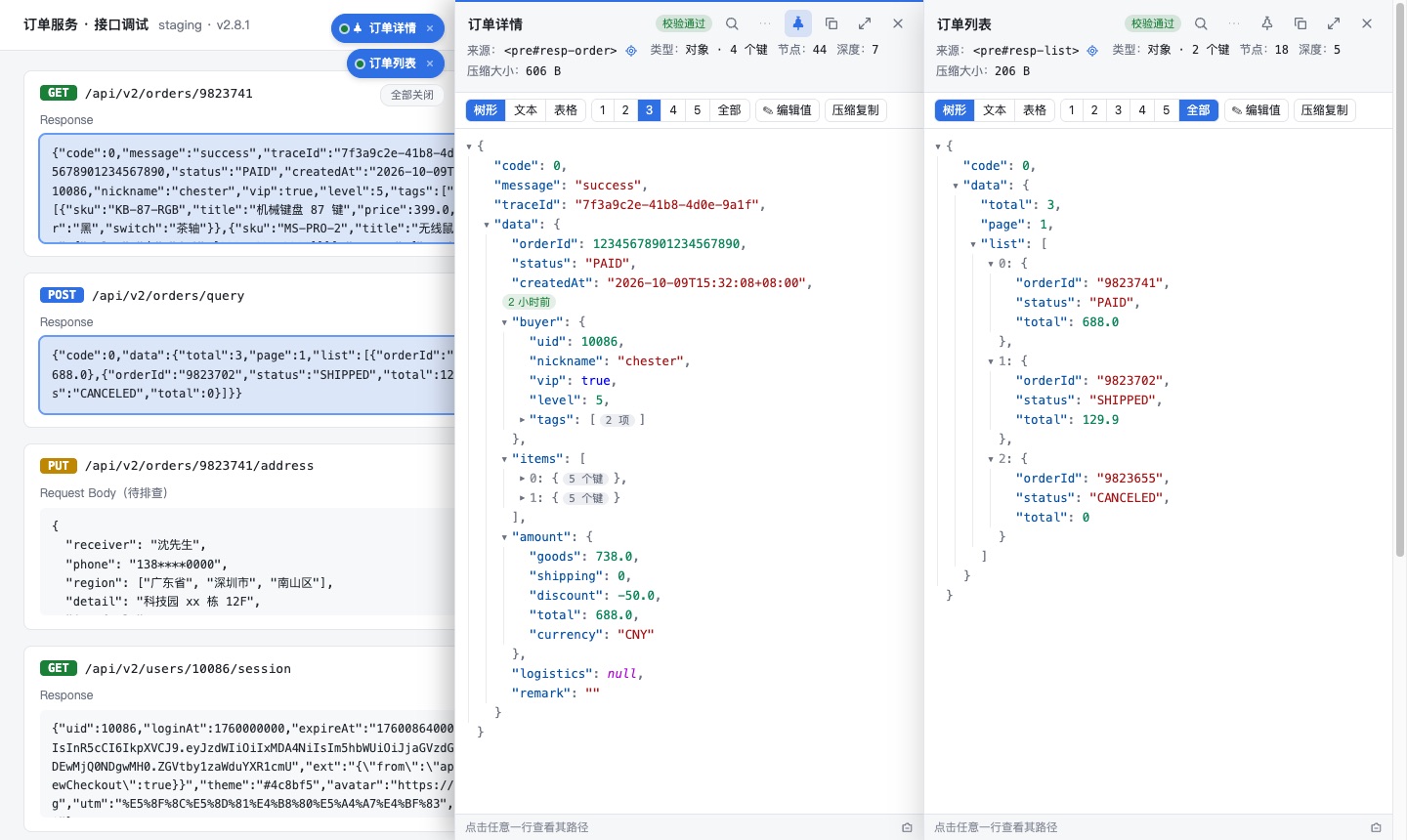This screenshot has width=1407, height=840.
Task: Close the 订单详情 panel
Action: coord(898,23)
